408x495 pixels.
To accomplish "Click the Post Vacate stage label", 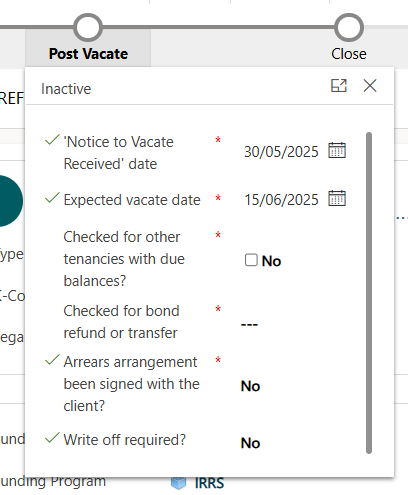I will point(88,54).
